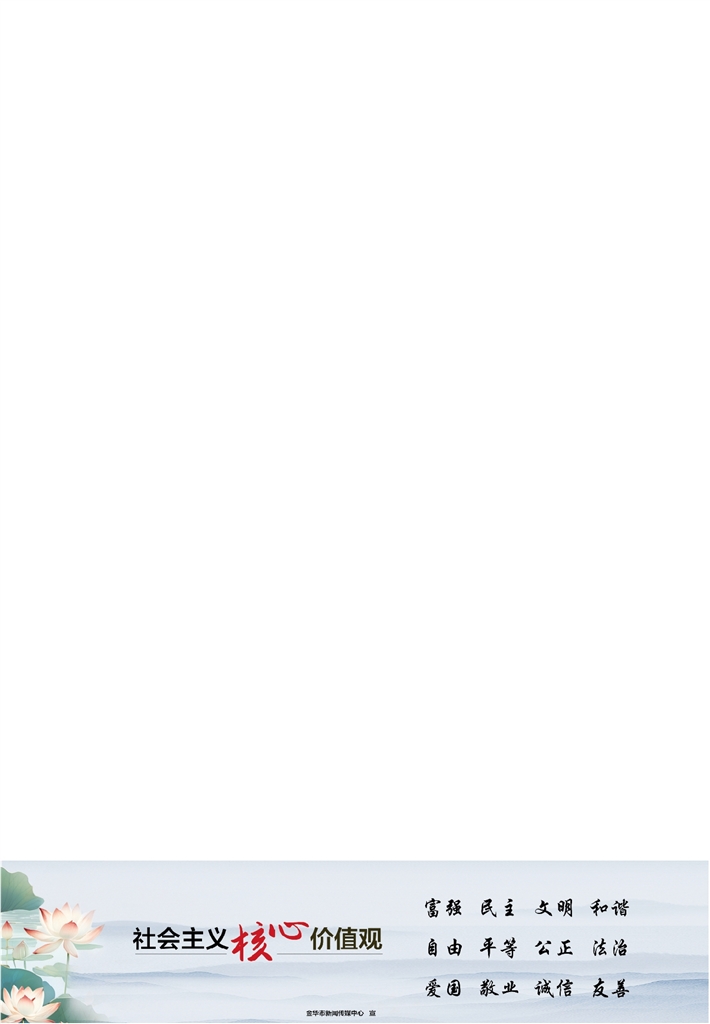Click the word 民主
This screenshot has height=1024, width=710.
click(x=498, y=908)
